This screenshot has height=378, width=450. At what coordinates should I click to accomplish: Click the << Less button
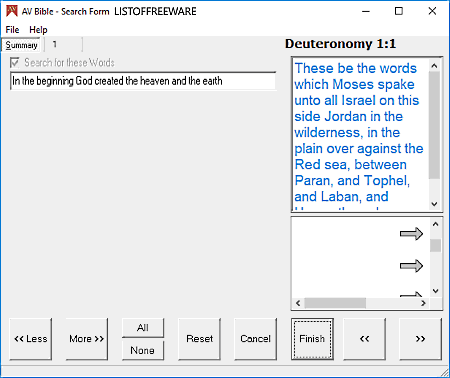(31, 339)
